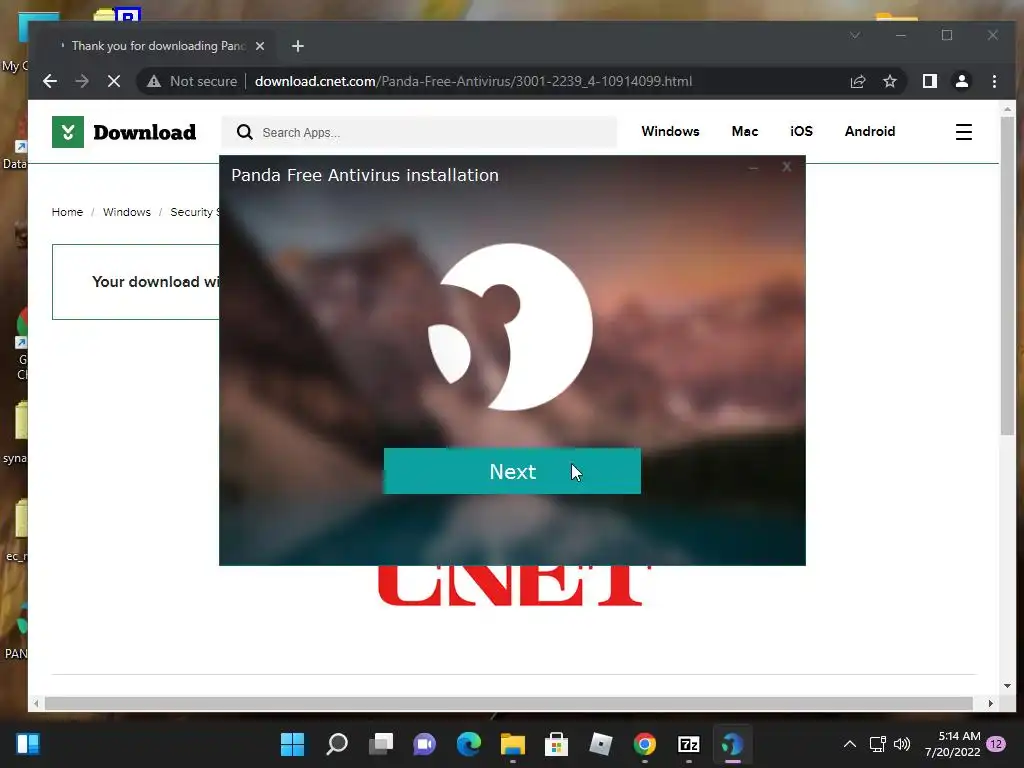The width and height of the screenshot is (1024, 768).
Task: Switch to Google Chrome on taskbar
Action: coord(645,744)
